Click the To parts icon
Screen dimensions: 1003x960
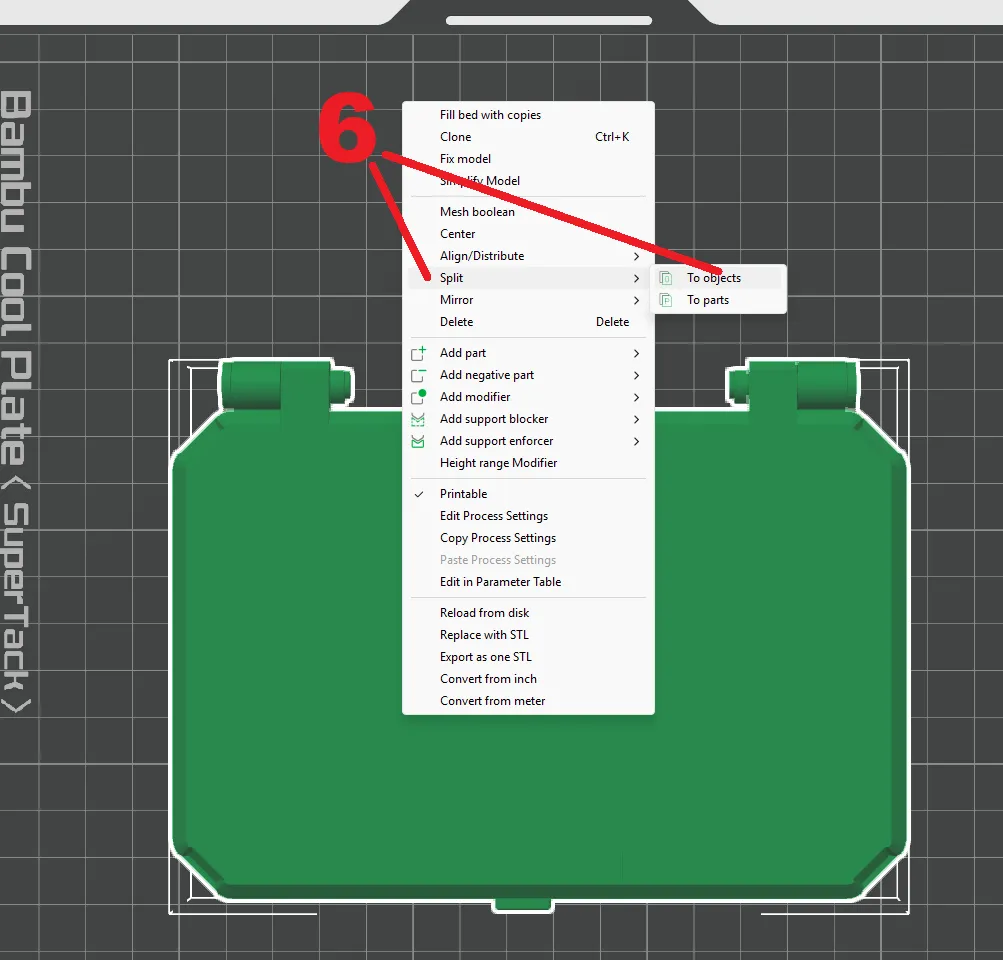[x=666, y=300]
